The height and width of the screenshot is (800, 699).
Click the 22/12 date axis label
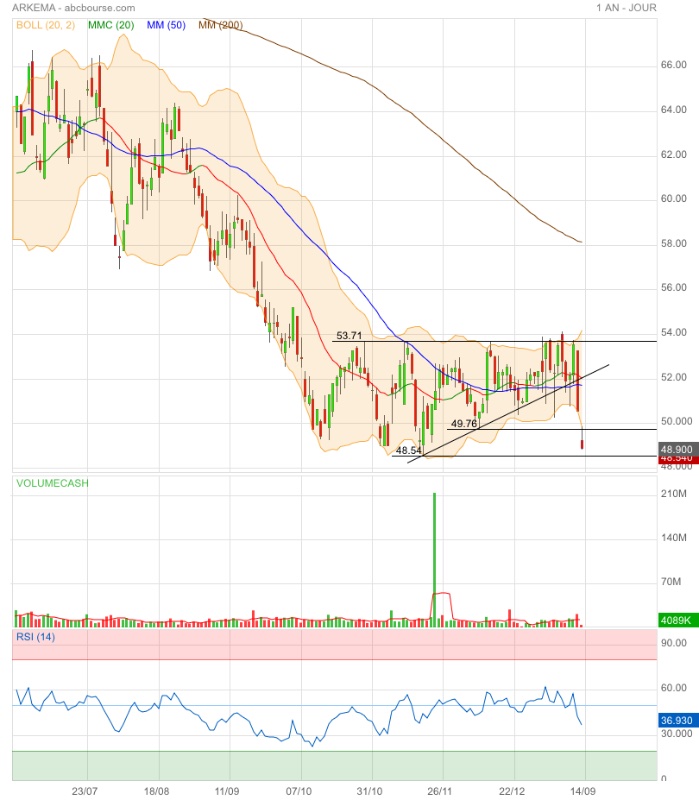[x=512, y=791]
